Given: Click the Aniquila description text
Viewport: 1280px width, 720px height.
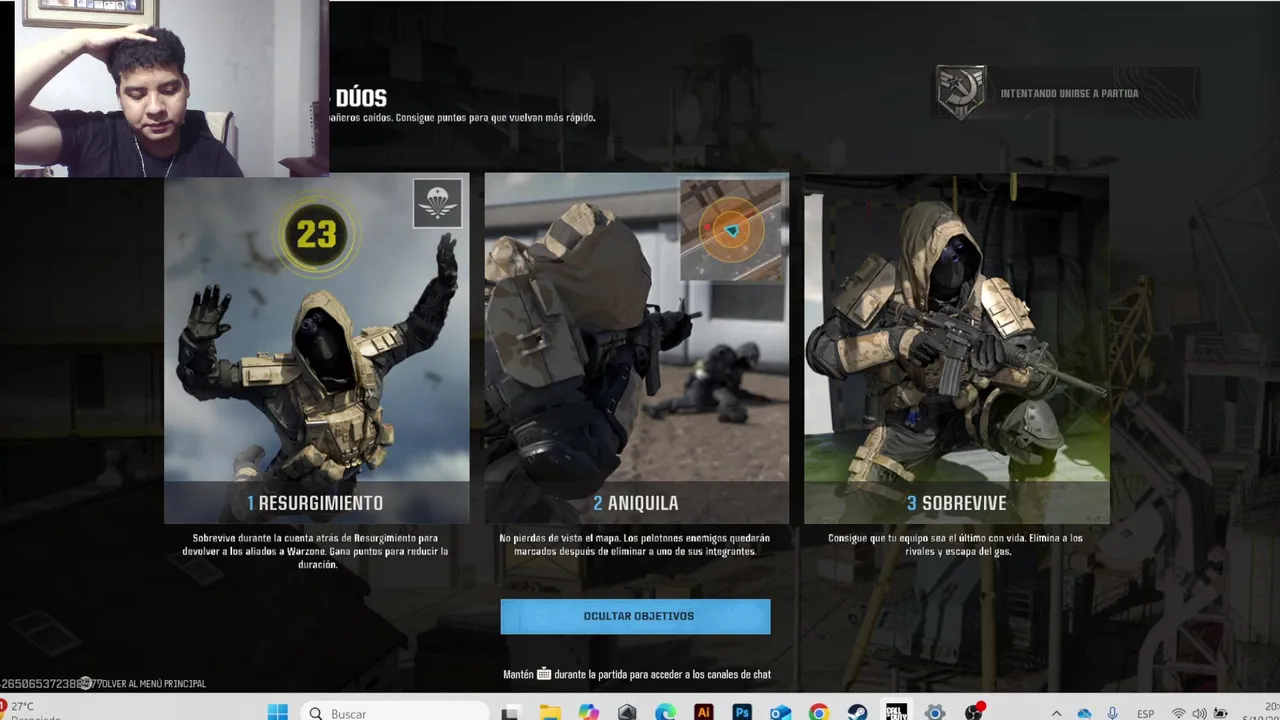Looking at the screenshot, I should (636, 545).
